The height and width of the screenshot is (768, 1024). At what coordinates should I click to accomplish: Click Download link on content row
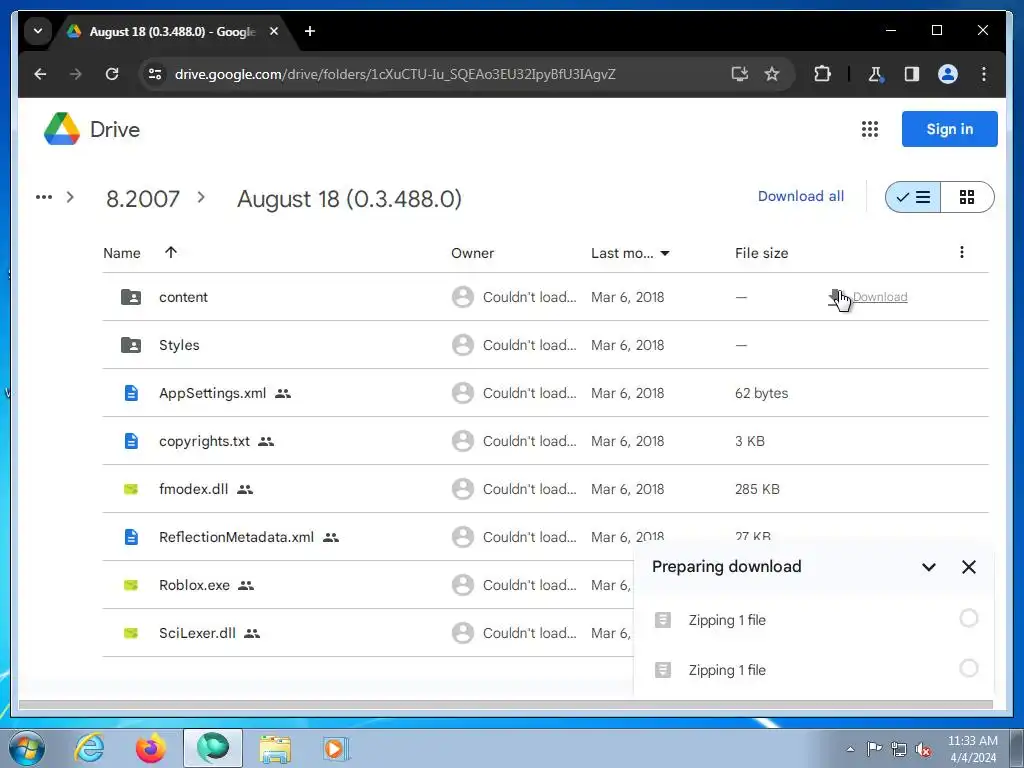click(x=880, y=296)
